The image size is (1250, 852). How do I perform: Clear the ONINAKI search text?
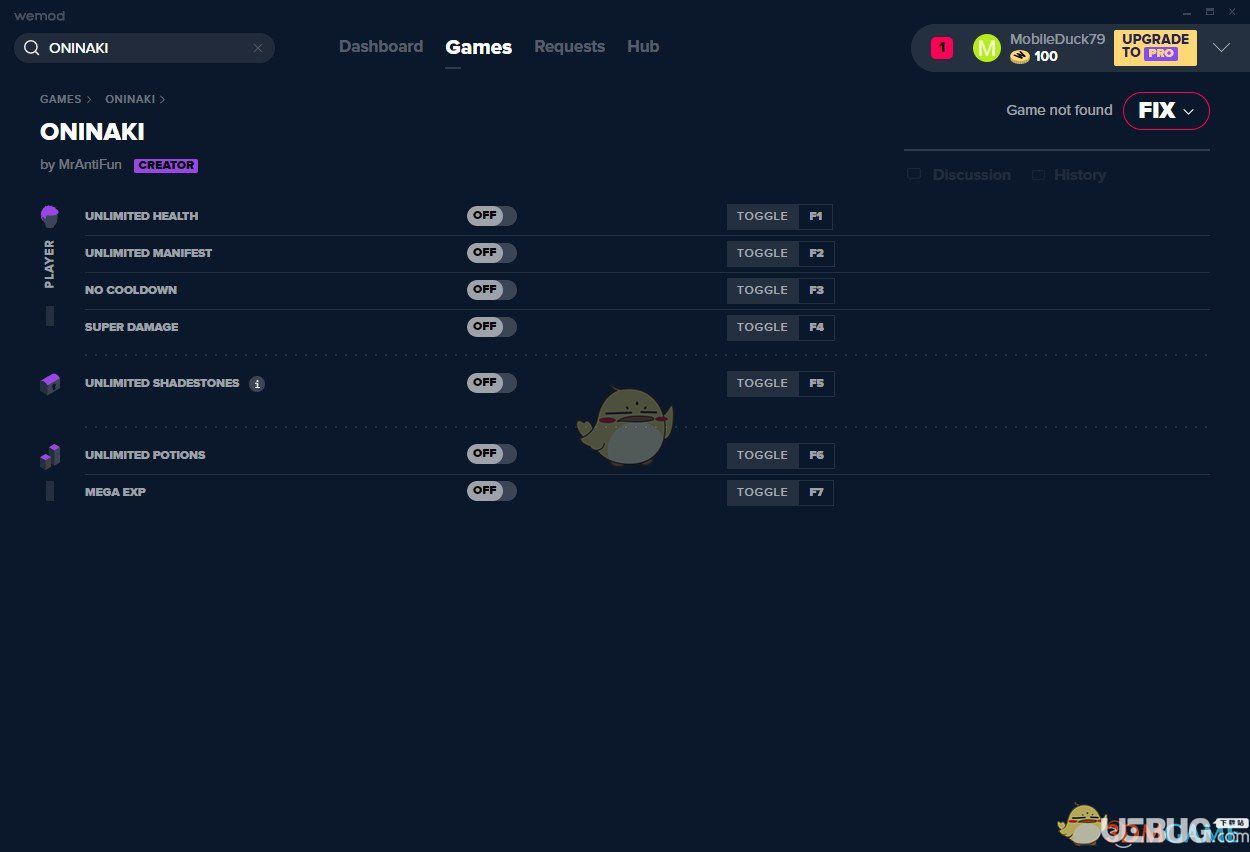tap(257, 48)
